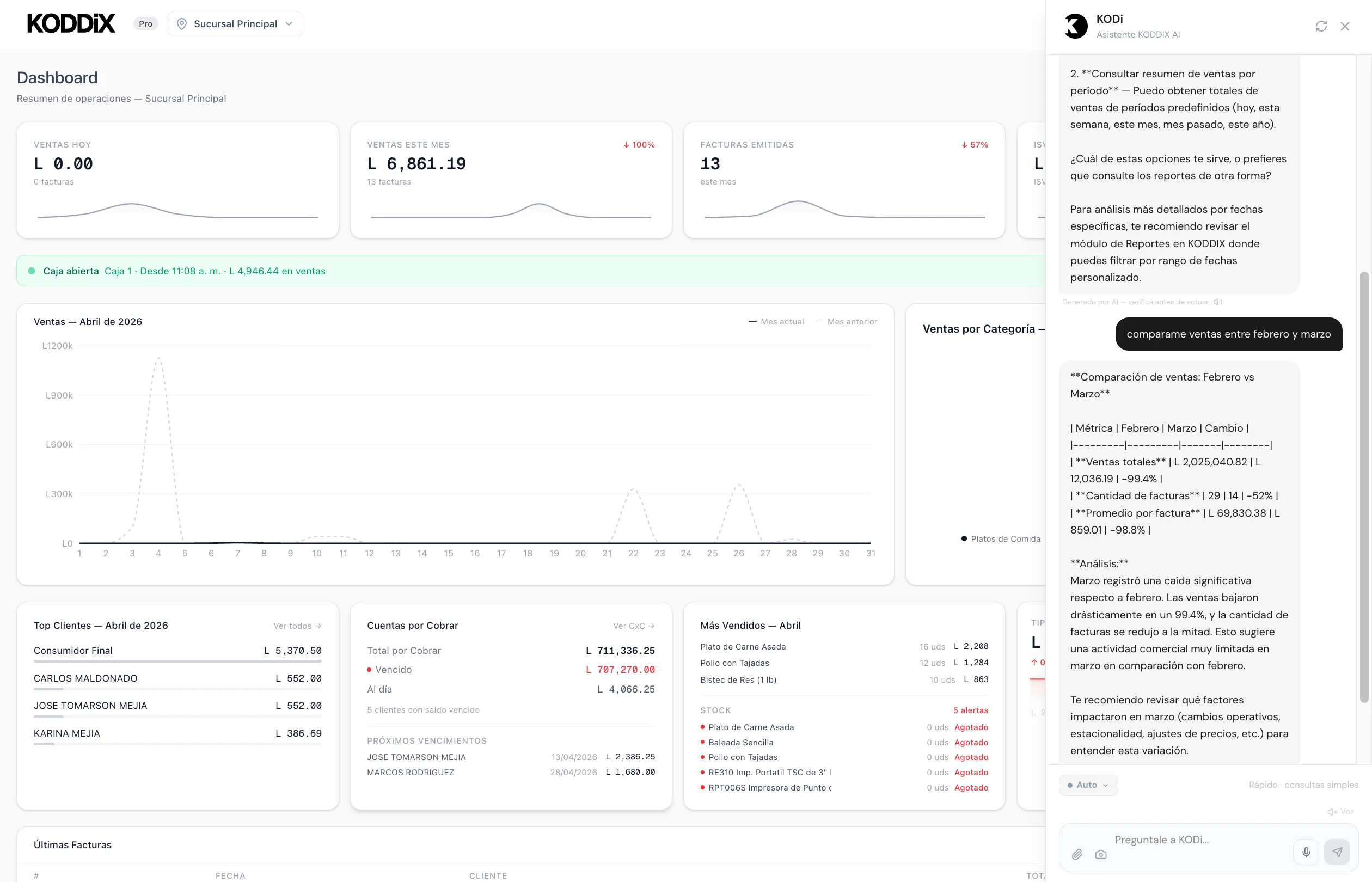Click the paperclip attach file icon
Screen dimensions: 1372x882
tap(1076, 854)
